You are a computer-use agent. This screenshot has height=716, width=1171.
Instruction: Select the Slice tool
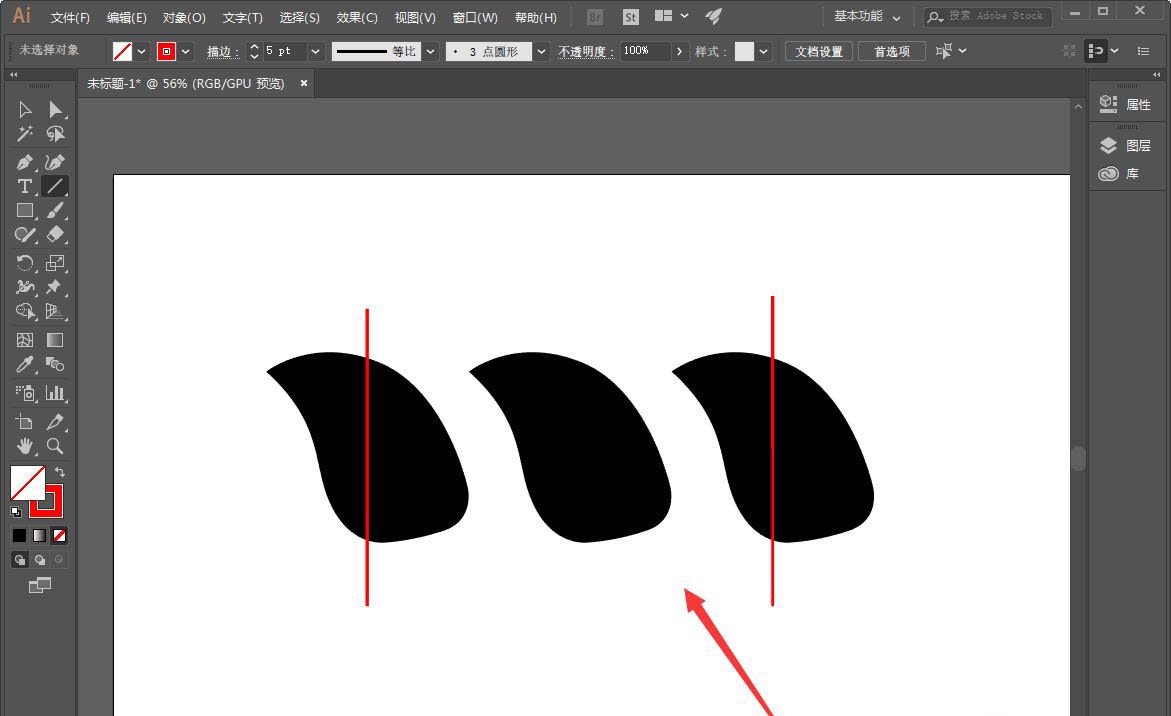(55, 422)
